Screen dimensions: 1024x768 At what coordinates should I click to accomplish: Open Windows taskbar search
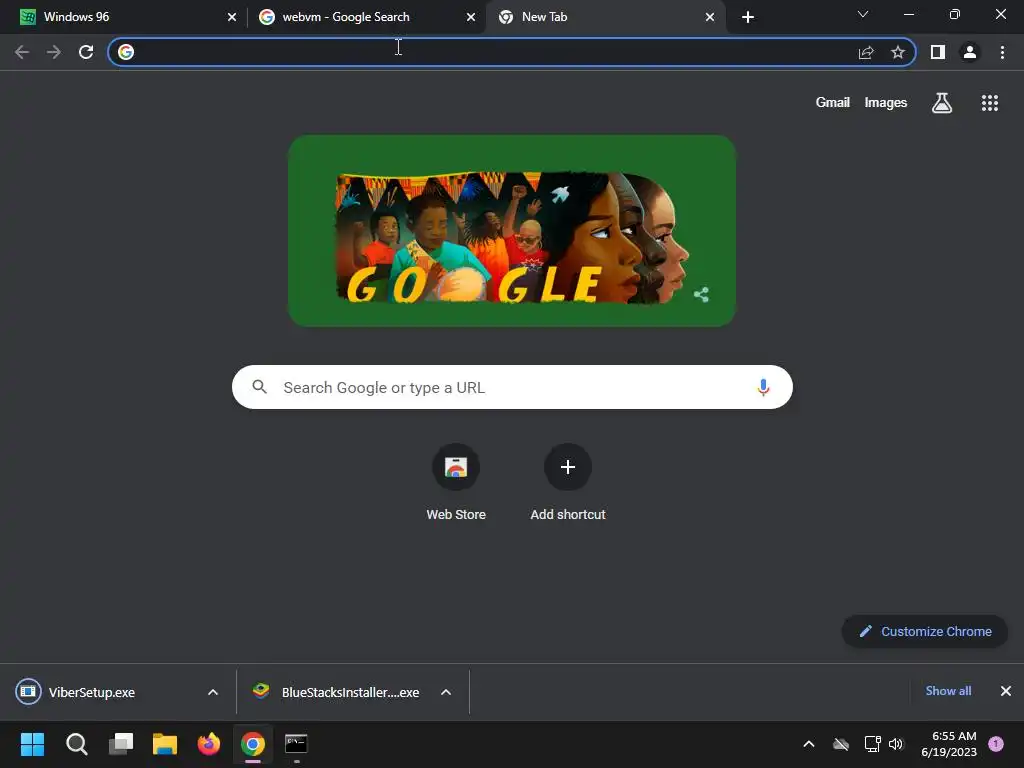click(77, 744)
